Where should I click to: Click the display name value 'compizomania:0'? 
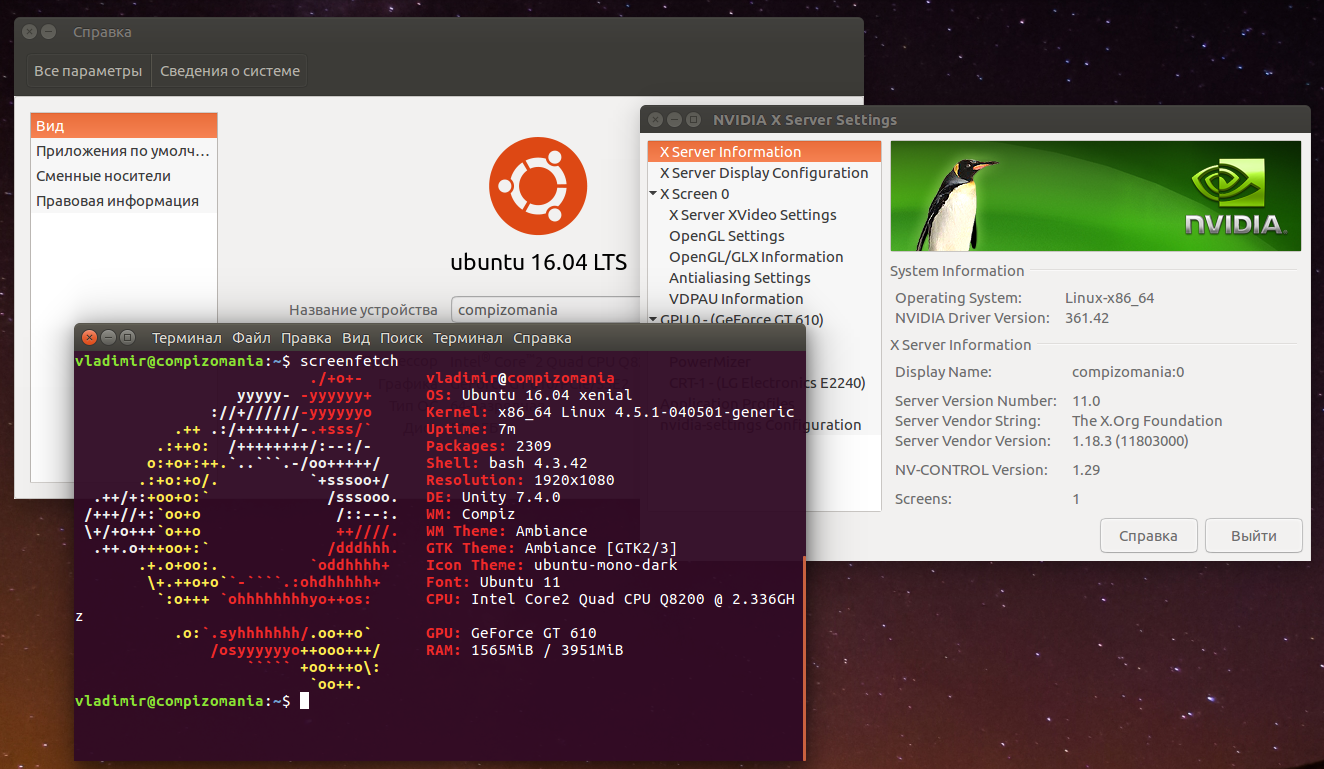pos(1128,372)
